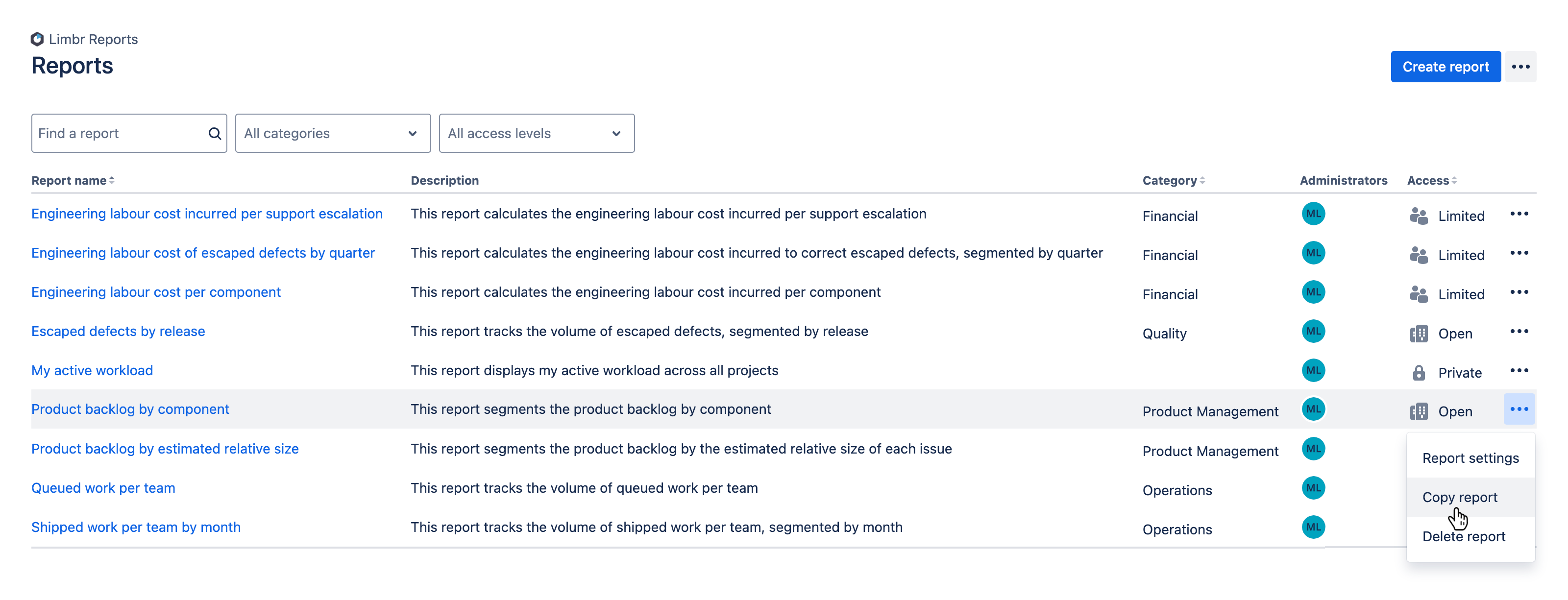Open actions menu for Escaped defects by release

[1519, 331]
